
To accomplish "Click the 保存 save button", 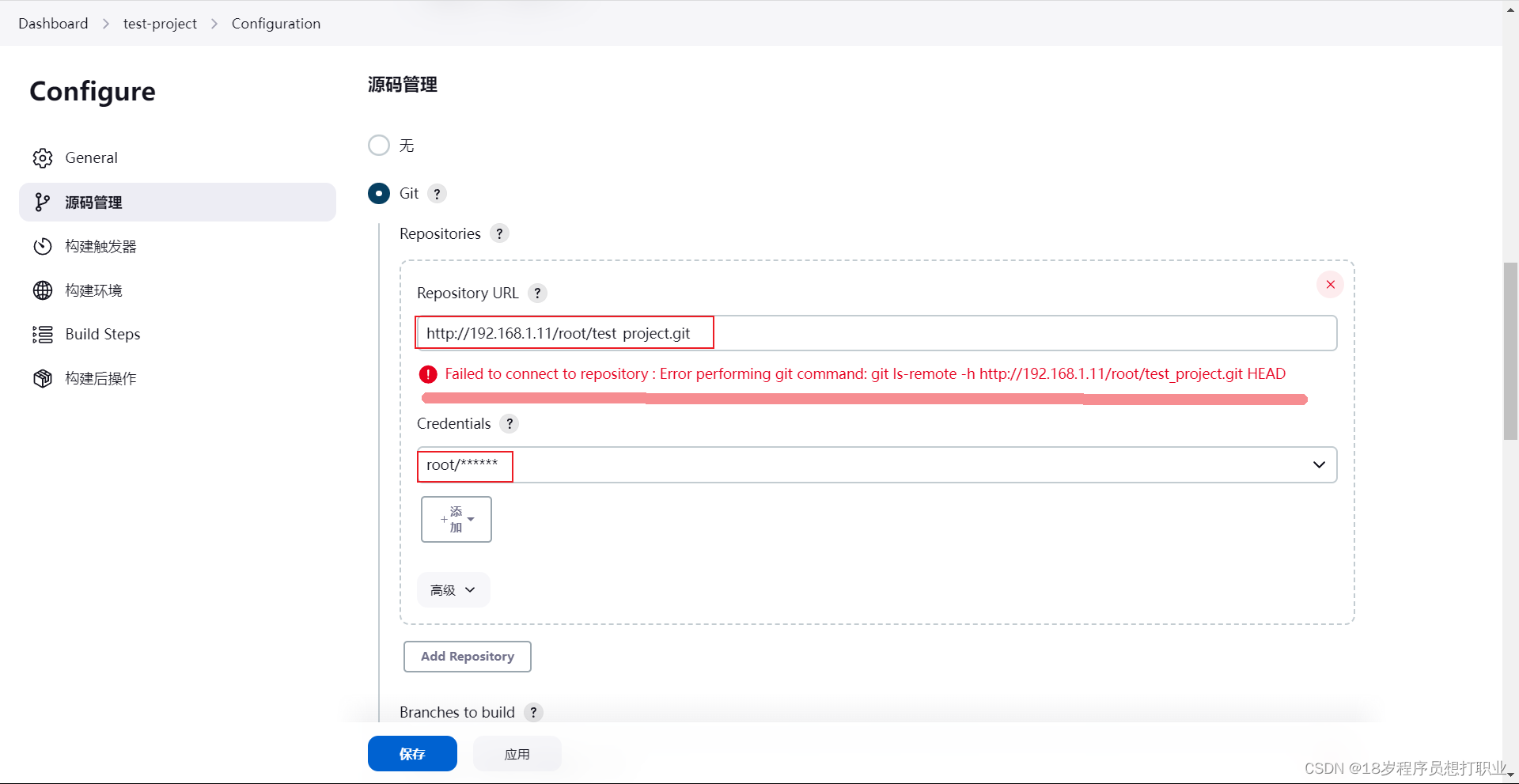I will [x=412, y=754].
